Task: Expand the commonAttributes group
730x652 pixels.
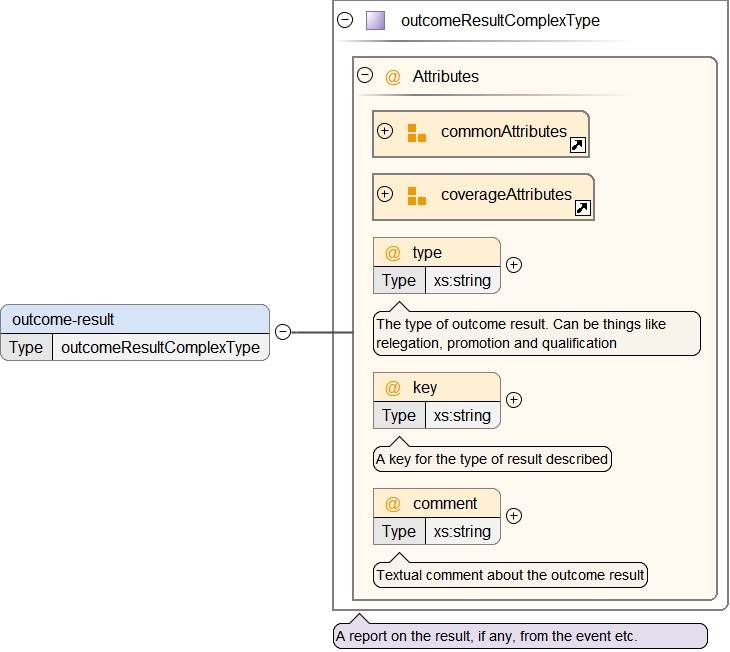Action: click(x=385, y=131)
